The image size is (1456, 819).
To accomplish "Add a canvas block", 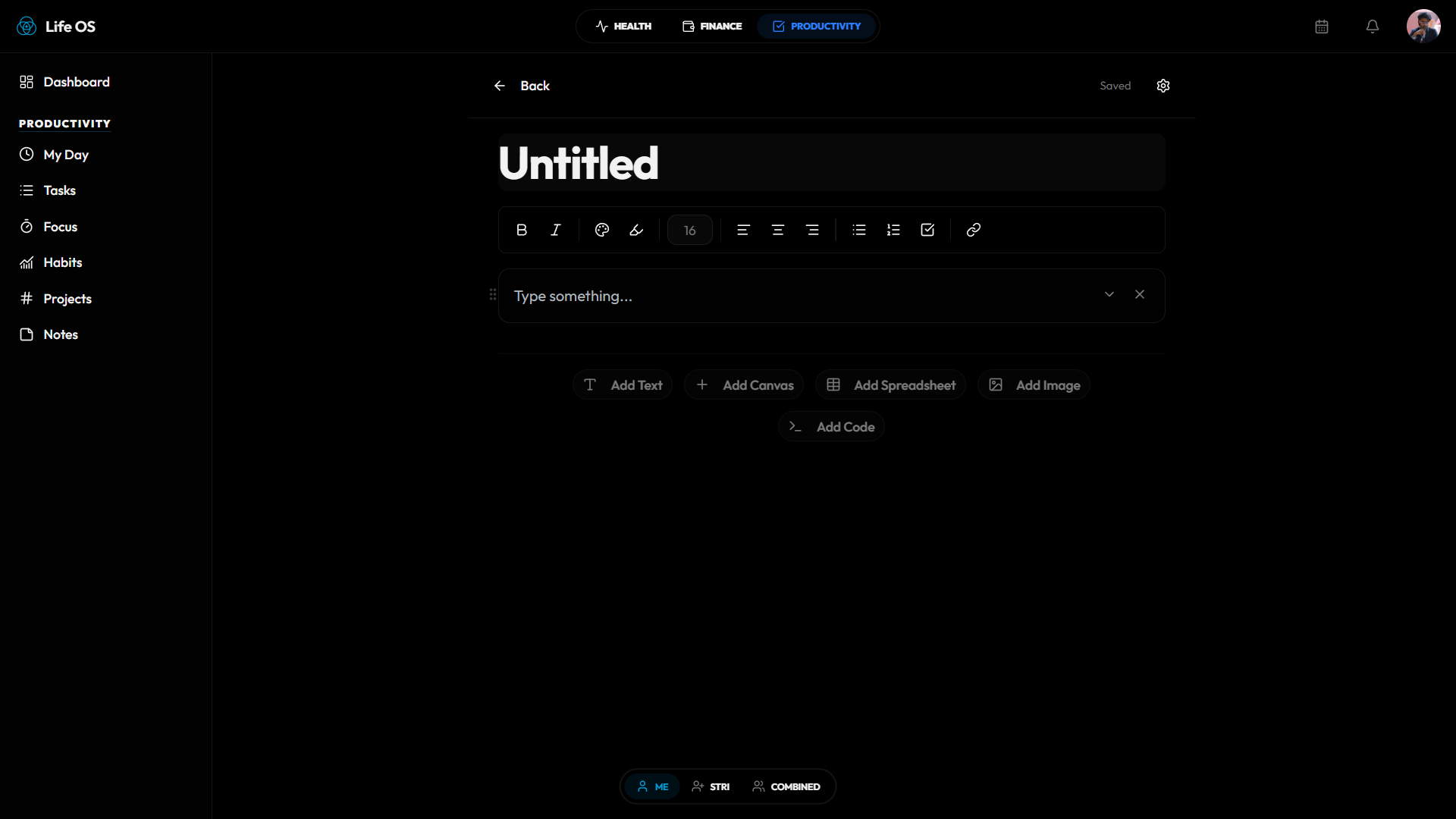I will 744,385.
